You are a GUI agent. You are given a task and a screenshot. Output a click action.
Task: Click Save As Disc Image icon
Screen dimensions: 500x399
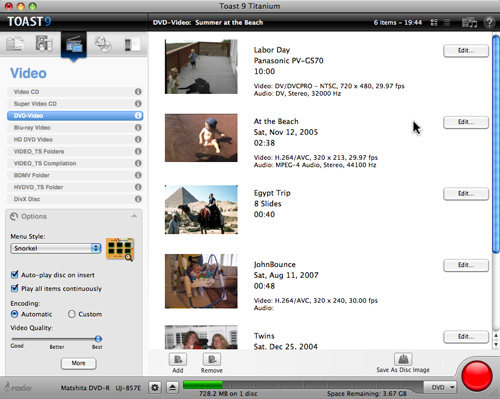point(403,359)
